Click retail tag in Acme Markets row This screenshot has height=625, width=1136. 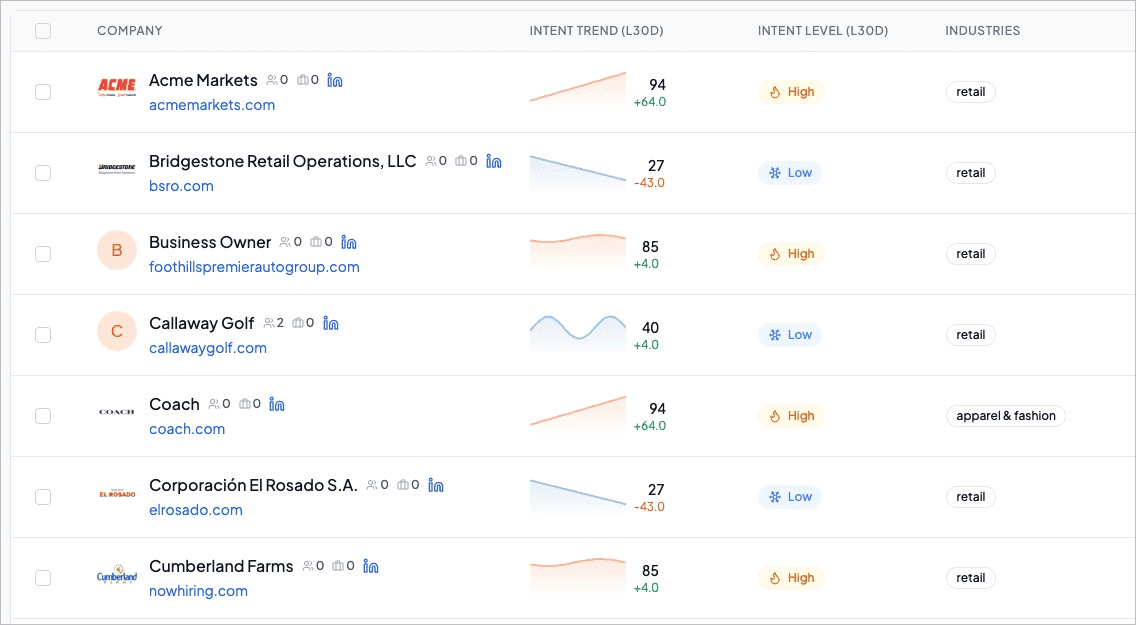tap(970, 92)
